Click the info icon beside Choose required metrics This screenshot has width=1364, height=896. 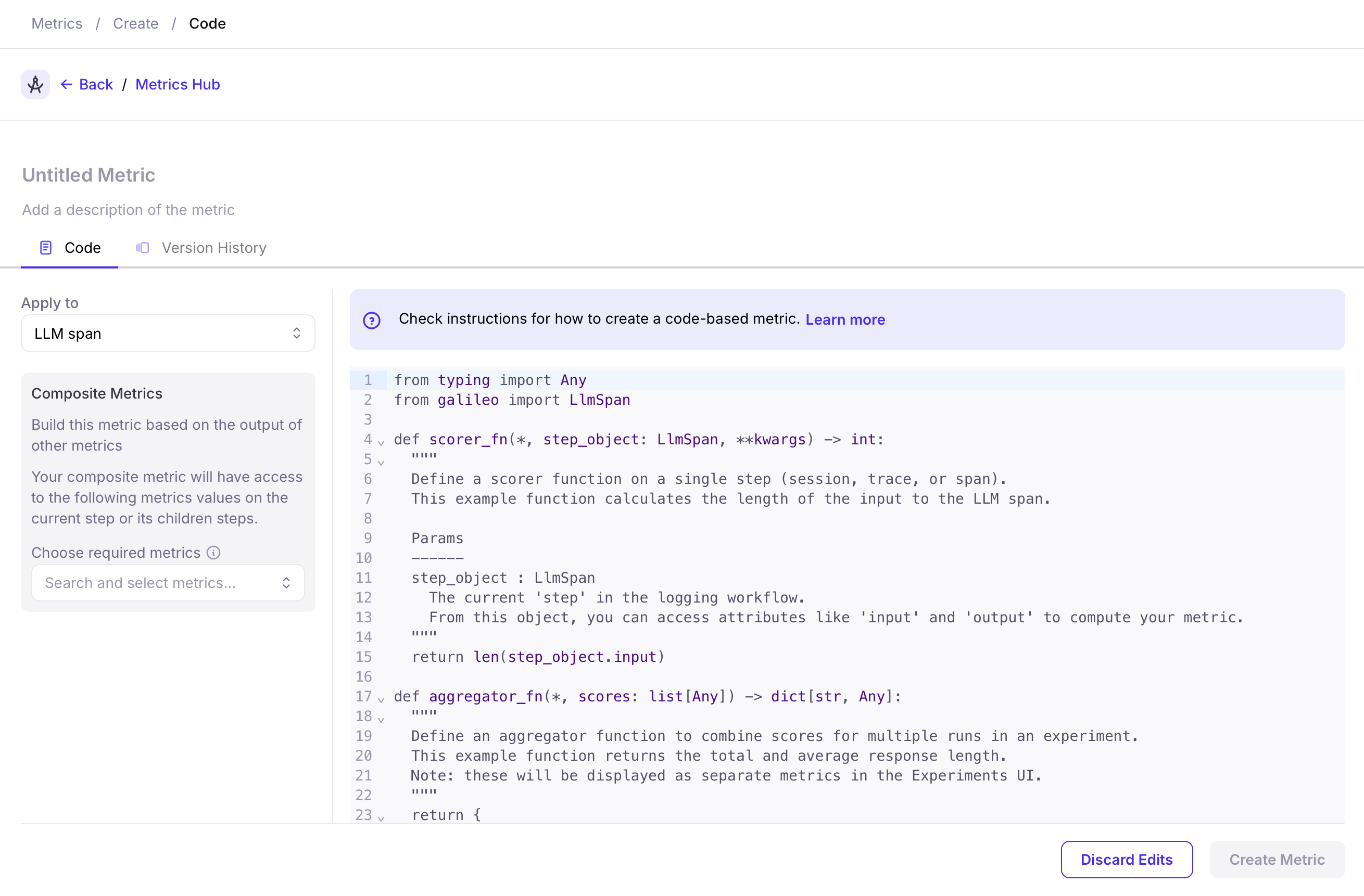click(213, 552)
